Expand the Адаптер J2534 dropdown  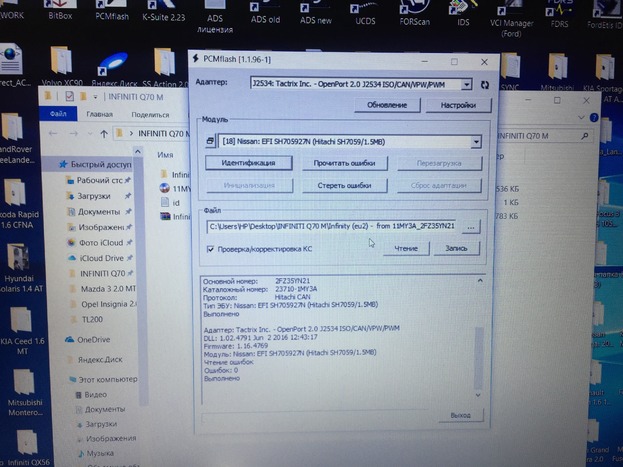tap(470, 84)
